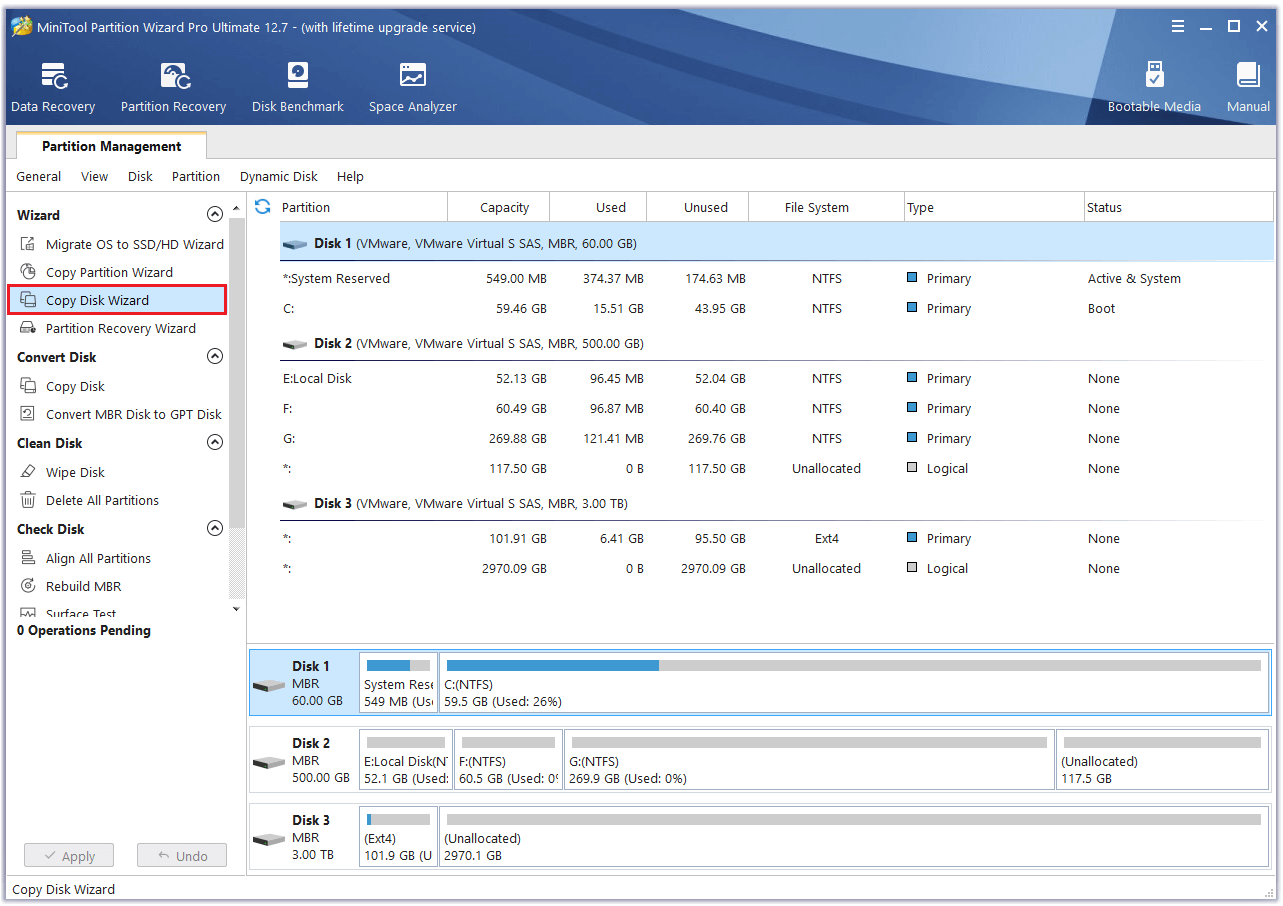
Task: Click the Delete All Partitions trash icon
Action: [28, 500]
